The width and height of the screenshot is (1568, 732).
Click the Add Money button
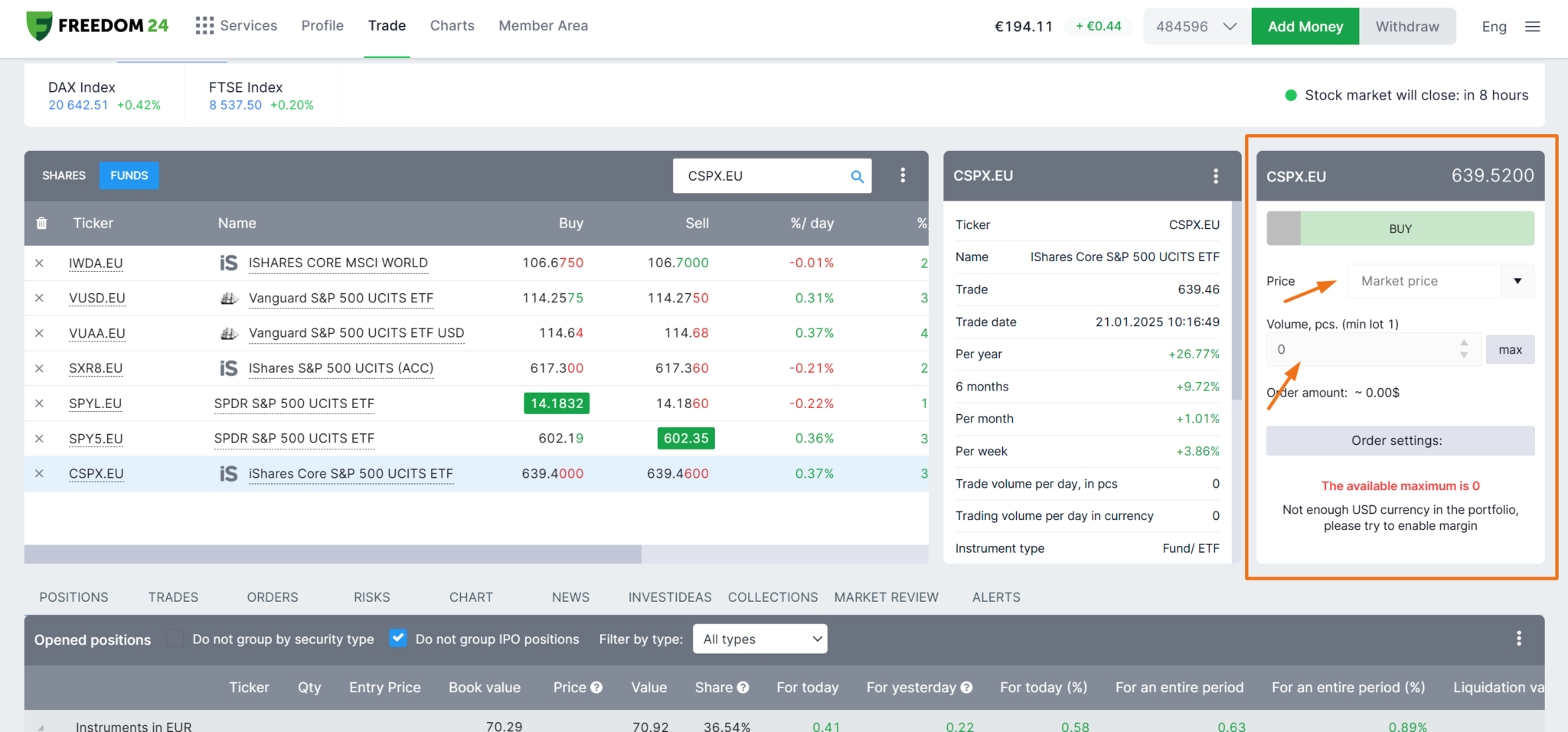point(1305,25)
